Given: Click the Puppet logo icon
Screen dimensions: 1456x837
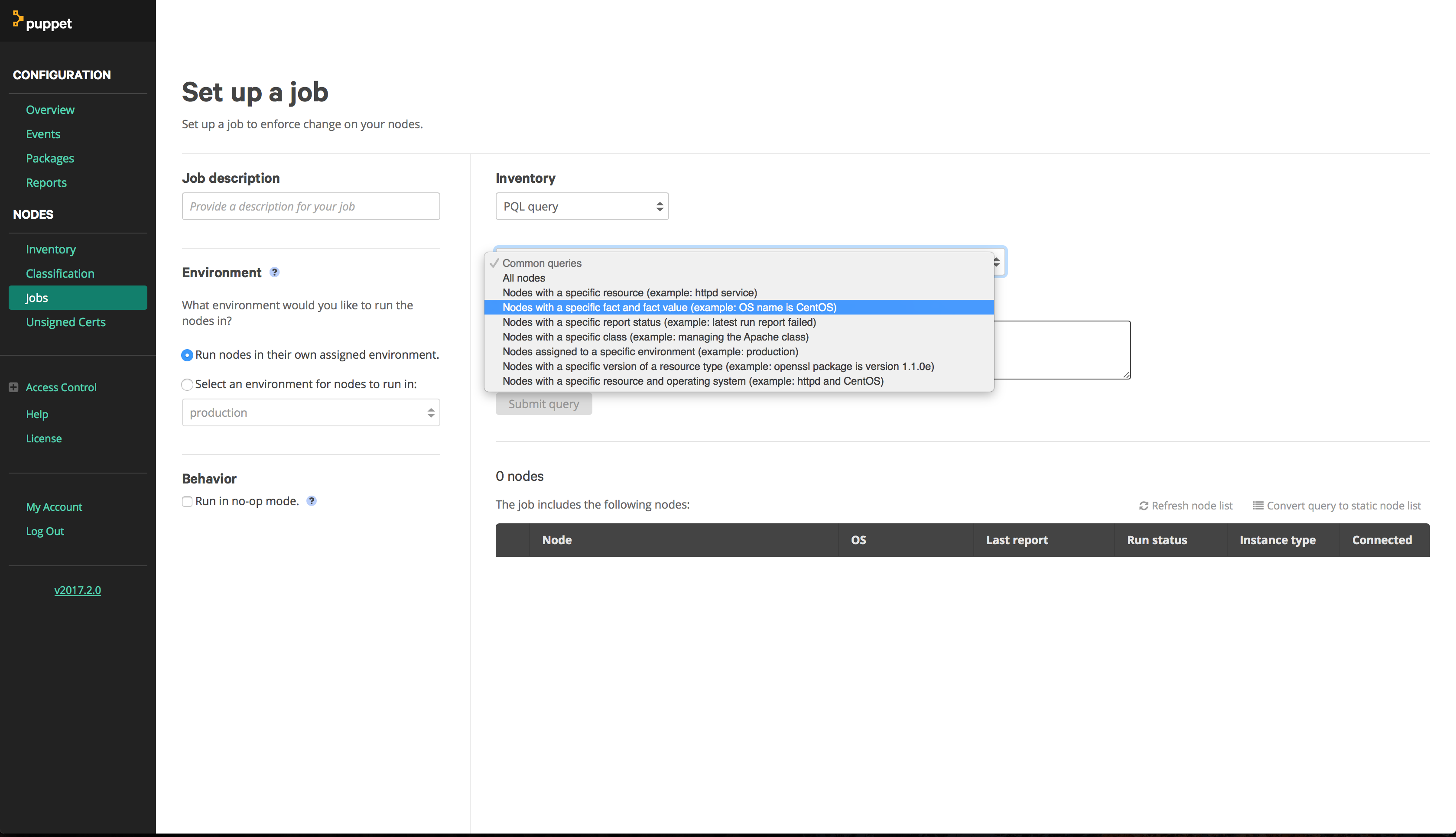Looking at the screenshot, I should click(x=18, y=19).
